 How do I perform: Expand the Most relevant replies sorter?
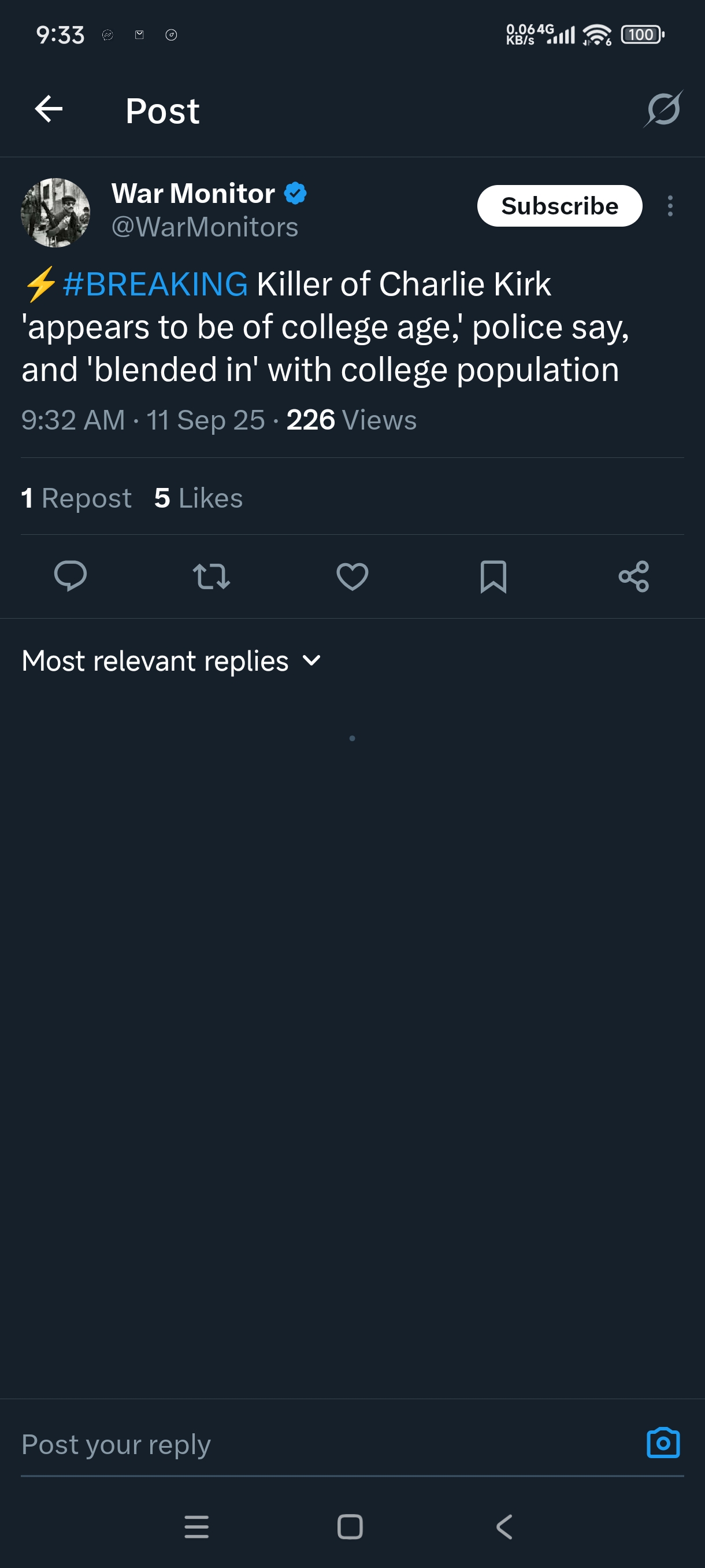[171, 661]
